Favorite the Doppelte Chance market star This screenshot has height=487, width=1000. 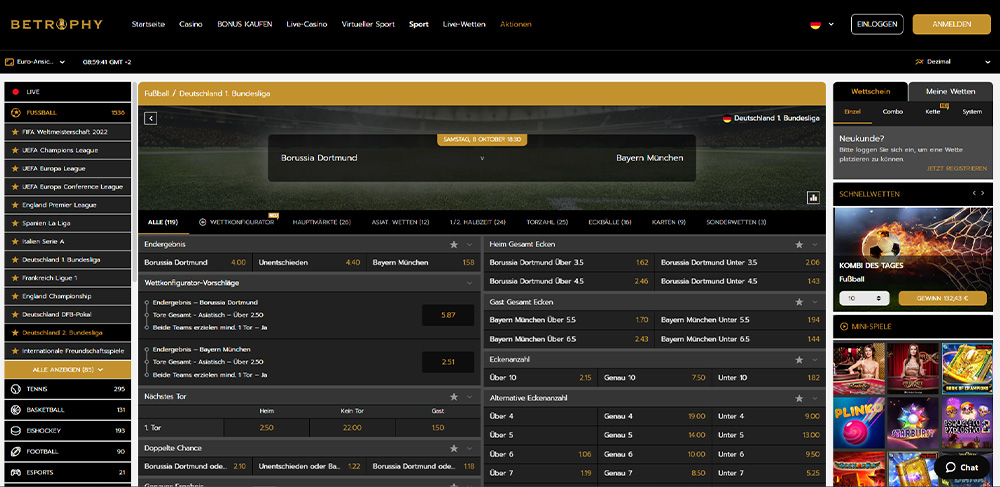[x=454, y=448]
